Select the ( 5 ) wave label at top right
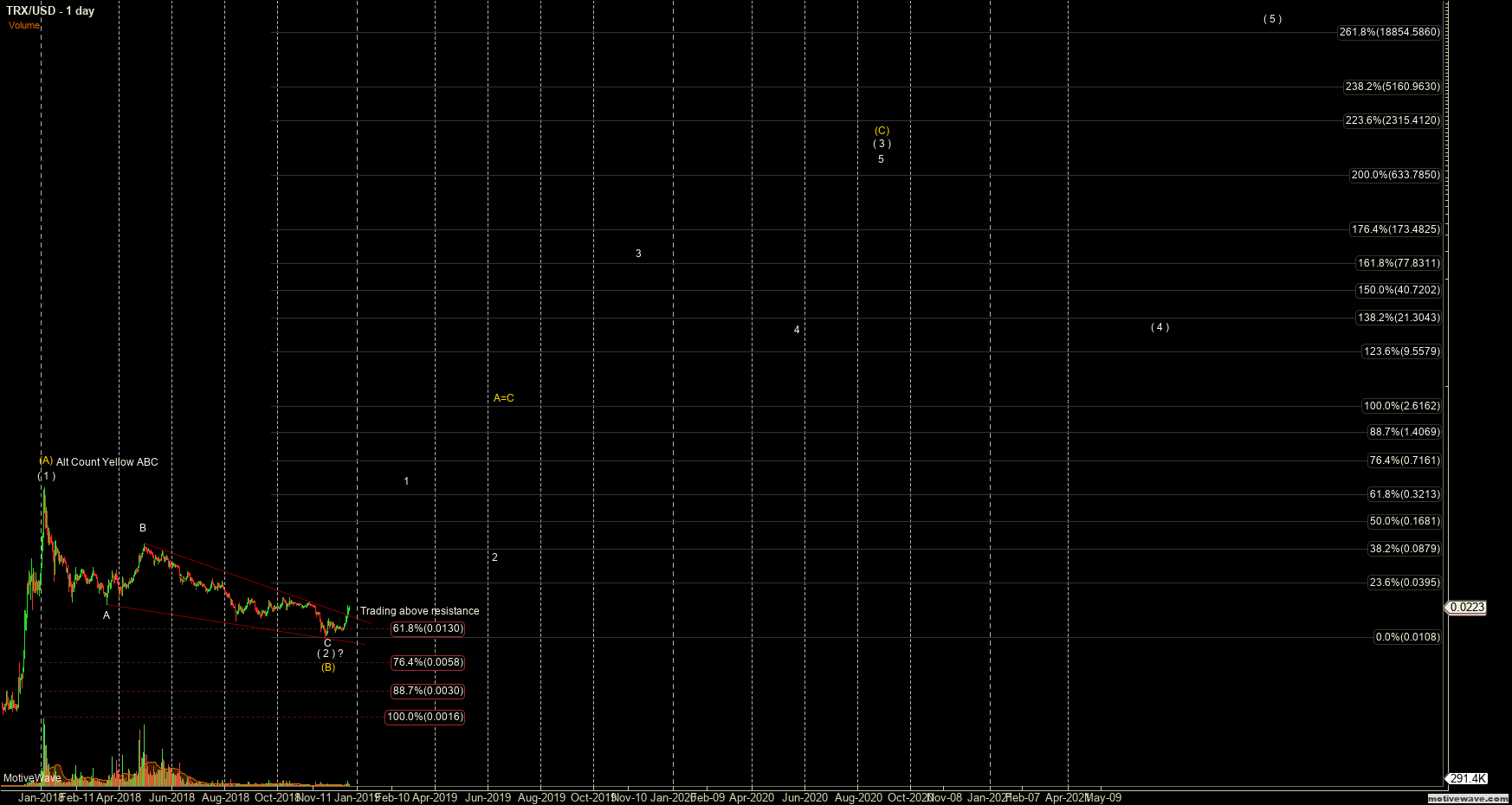This screenshot has height=805, width=1512. pos(1271,18)
